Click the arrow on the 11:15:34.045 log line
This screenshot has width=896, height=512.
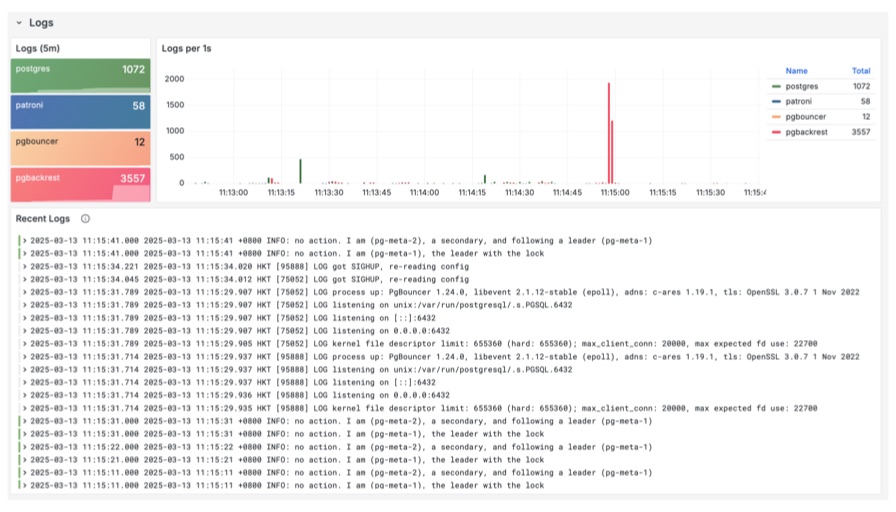coord(25,280)
